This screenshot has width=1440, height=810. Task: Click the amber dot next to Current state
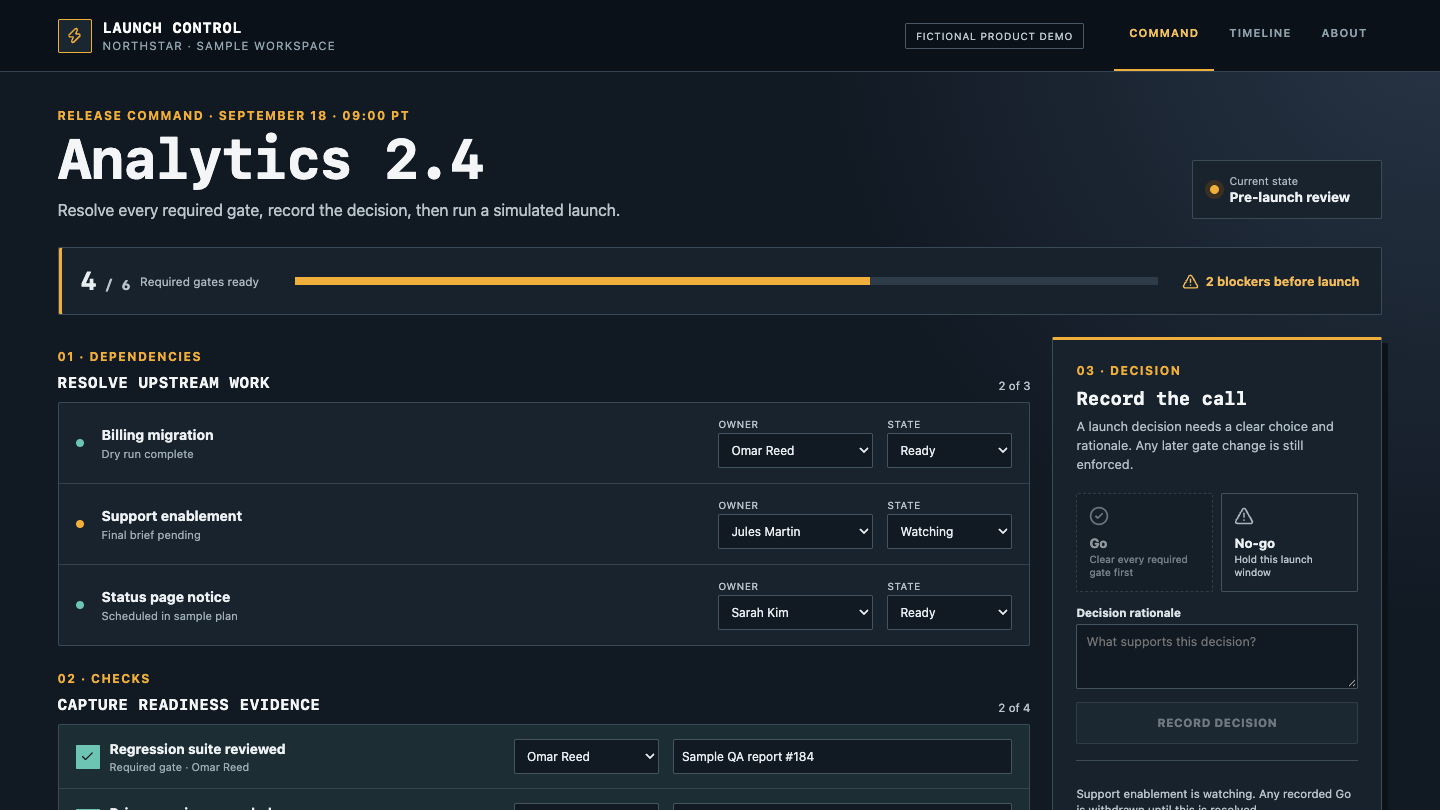click(1214, 189)
